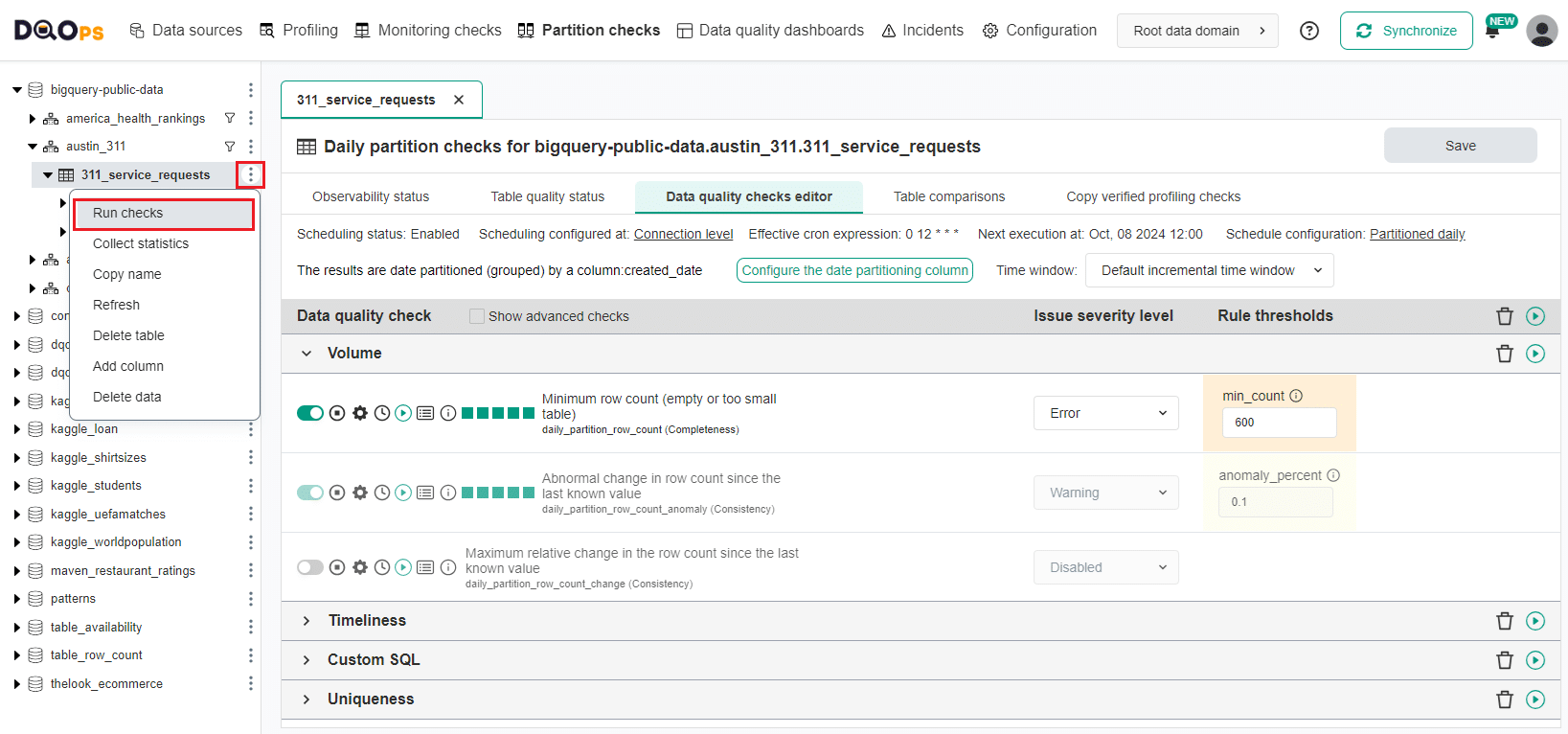
Task: Delete Uniqueness category checks with trash icon
Action: click(1505, 700)
